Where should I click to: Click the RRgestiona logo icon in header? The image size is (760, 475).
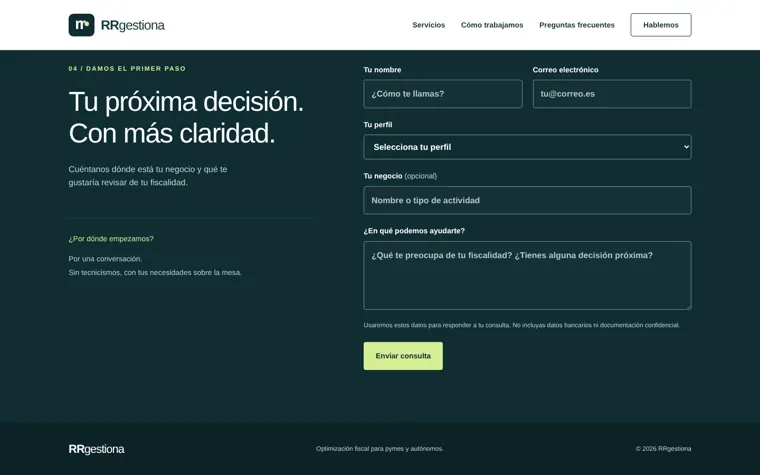point(81,25)
